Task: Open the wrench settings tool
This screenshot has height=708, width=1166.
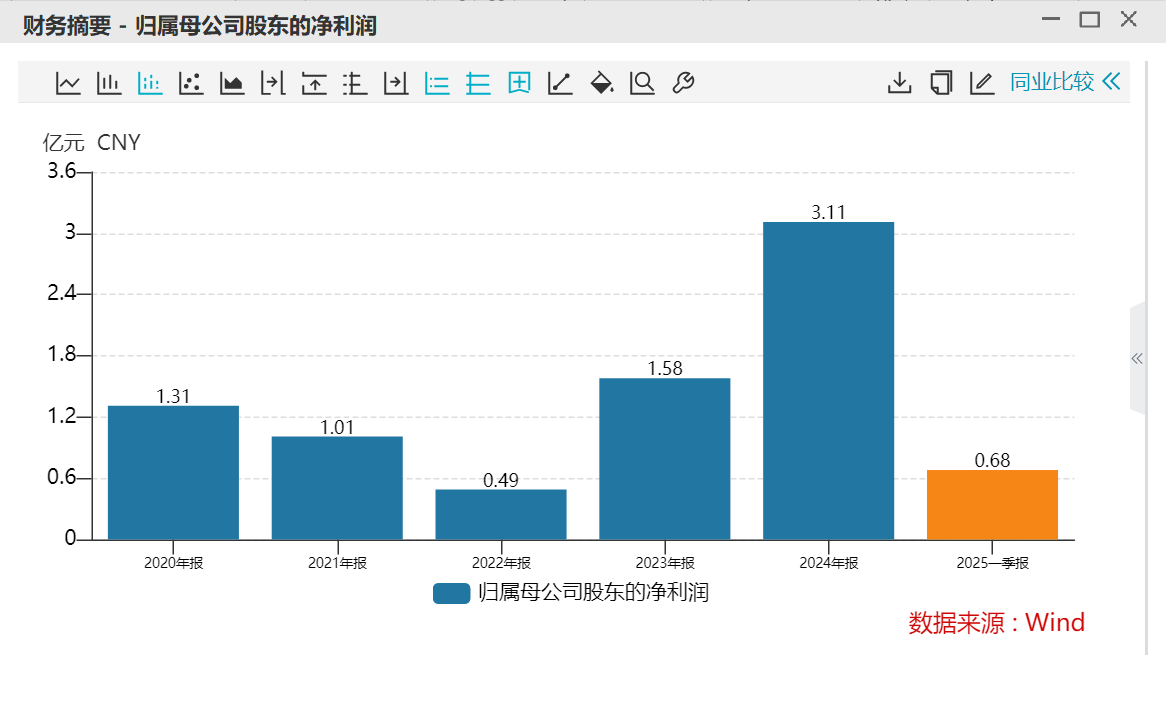Action: tap(683, 83)
